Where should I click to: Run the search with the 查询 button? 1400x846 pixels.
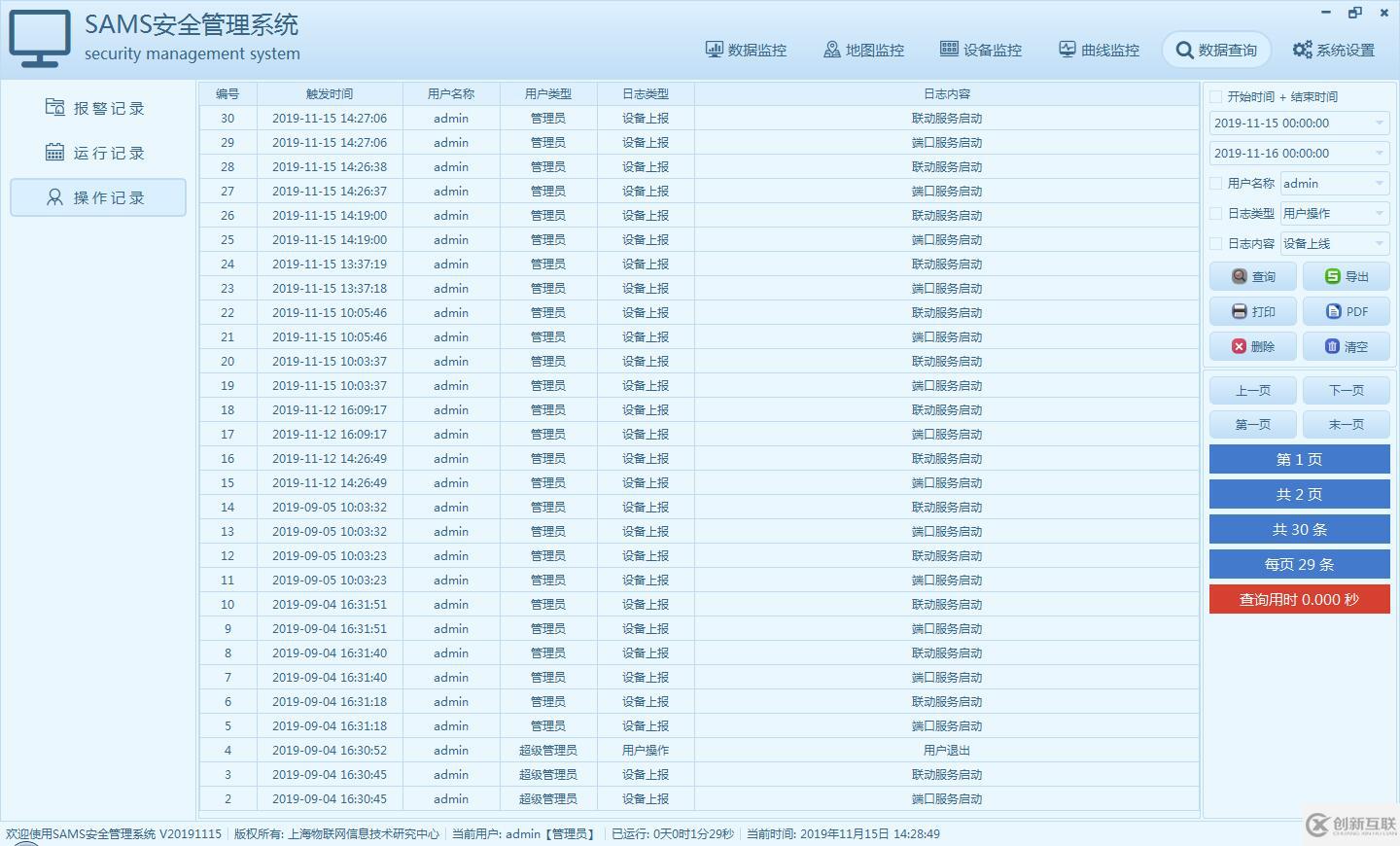tap(1253, 276)
